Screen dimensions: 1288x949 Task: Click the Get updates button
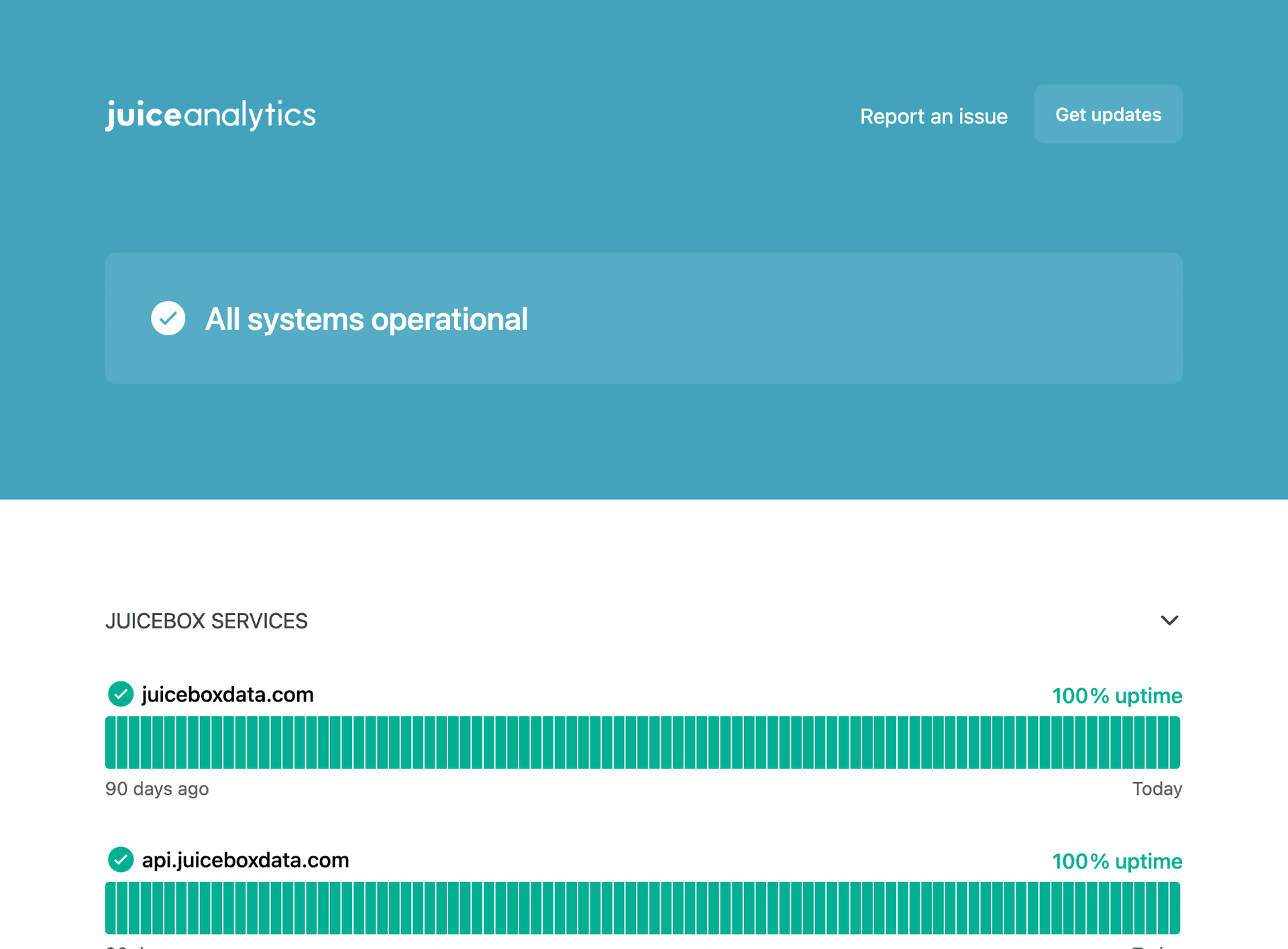pos(1108,114)
